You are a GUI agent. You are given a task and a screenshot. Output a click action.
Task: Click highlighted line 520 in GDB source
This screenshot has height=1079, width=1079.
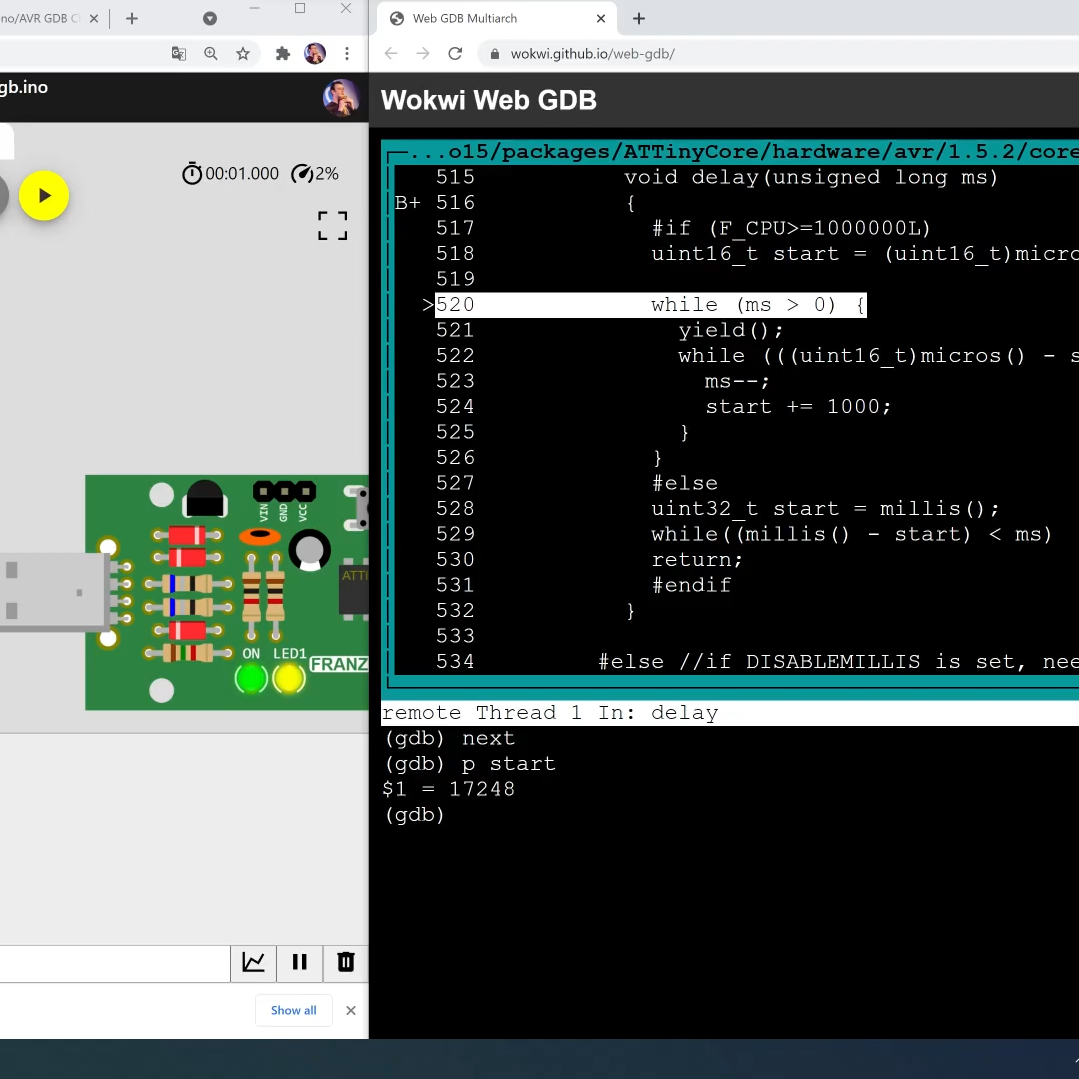[650, 305]
